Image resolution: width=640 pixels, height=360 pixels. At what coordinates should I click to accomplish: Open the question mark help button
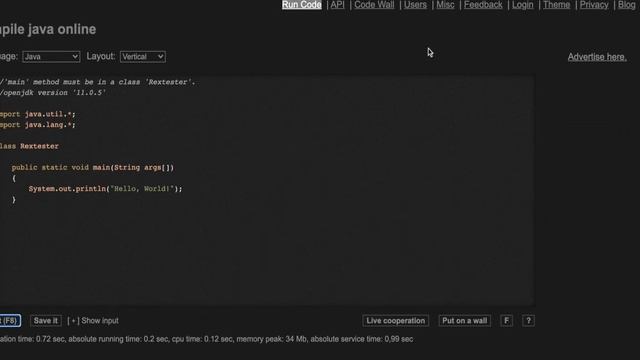coord(528,321)
